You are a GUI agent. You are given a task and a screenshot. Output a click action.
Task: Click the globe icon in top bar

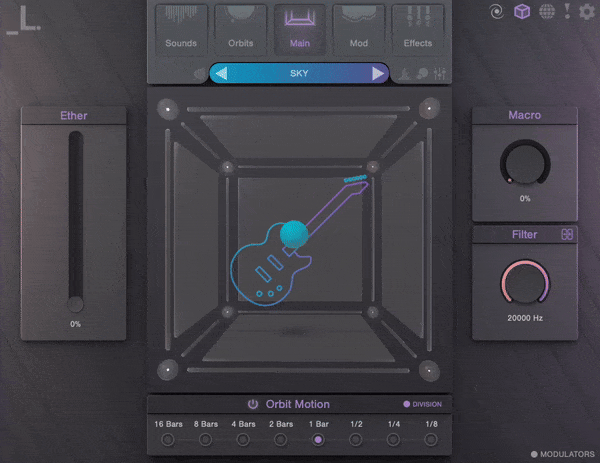(547, 11)
